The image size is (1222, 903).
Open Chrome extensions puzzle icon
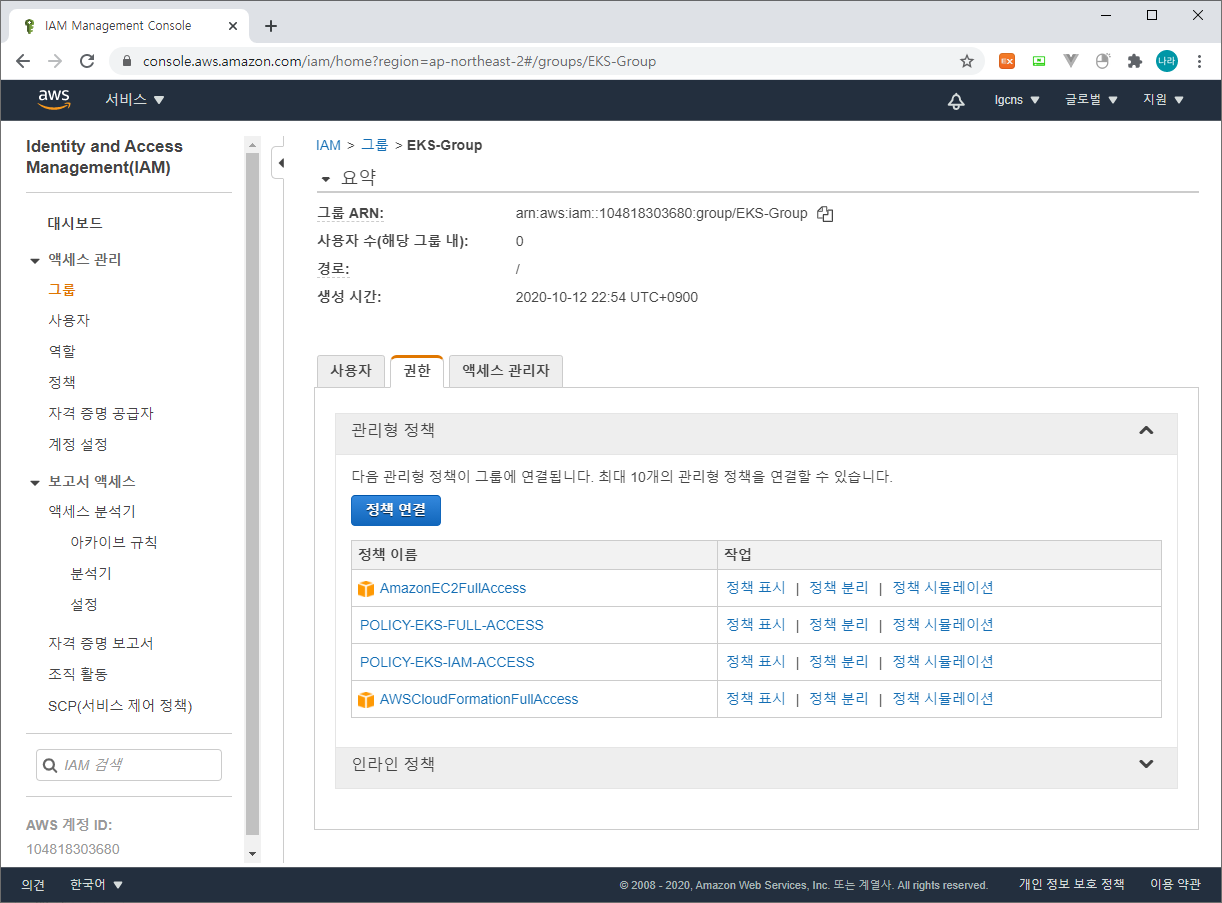[x=1134, y=61]
